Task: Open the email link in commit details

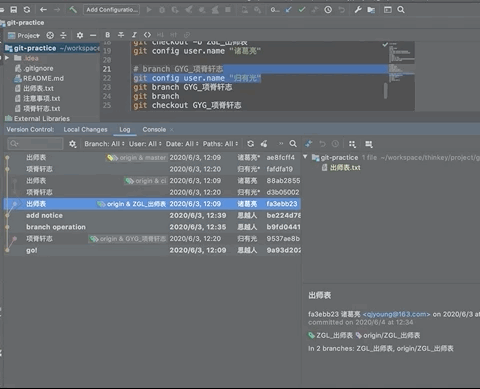Action: (396, 314)
